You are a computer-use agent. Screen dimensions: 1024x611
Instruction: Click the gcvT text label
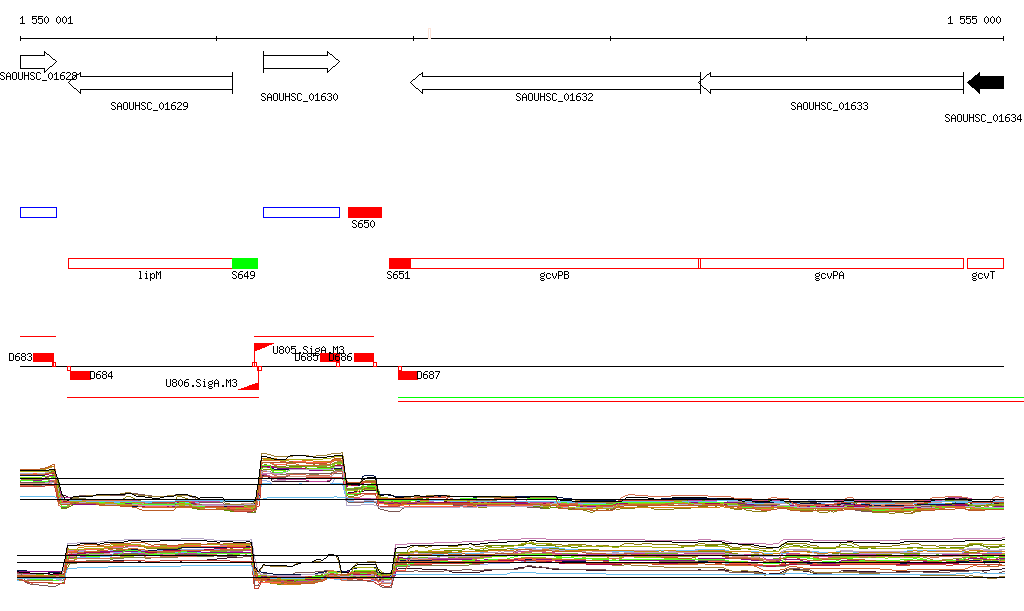click(x=984, y=275)
